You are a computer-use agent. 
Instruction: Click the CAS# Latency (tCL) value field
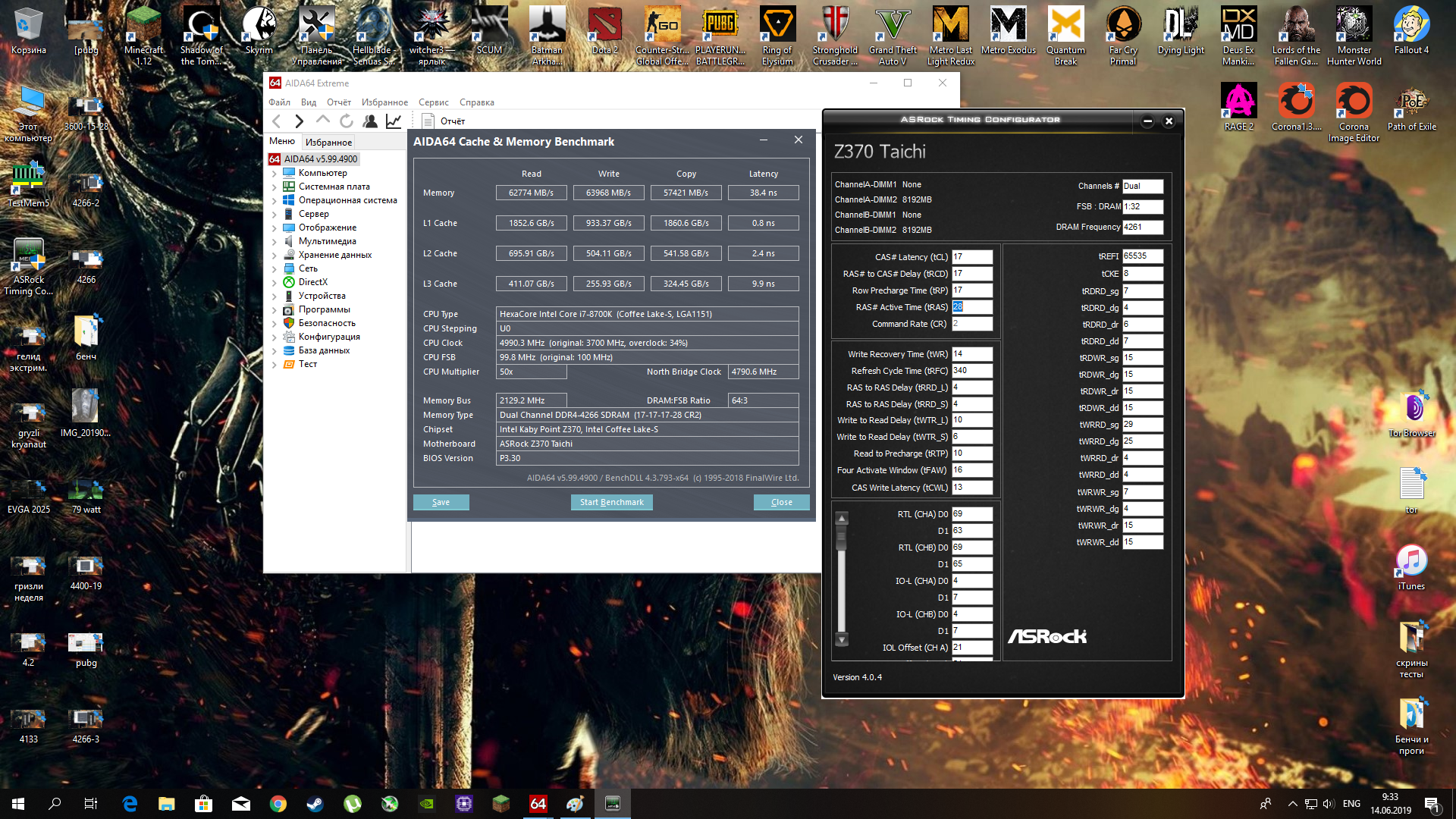click(971, 257)
